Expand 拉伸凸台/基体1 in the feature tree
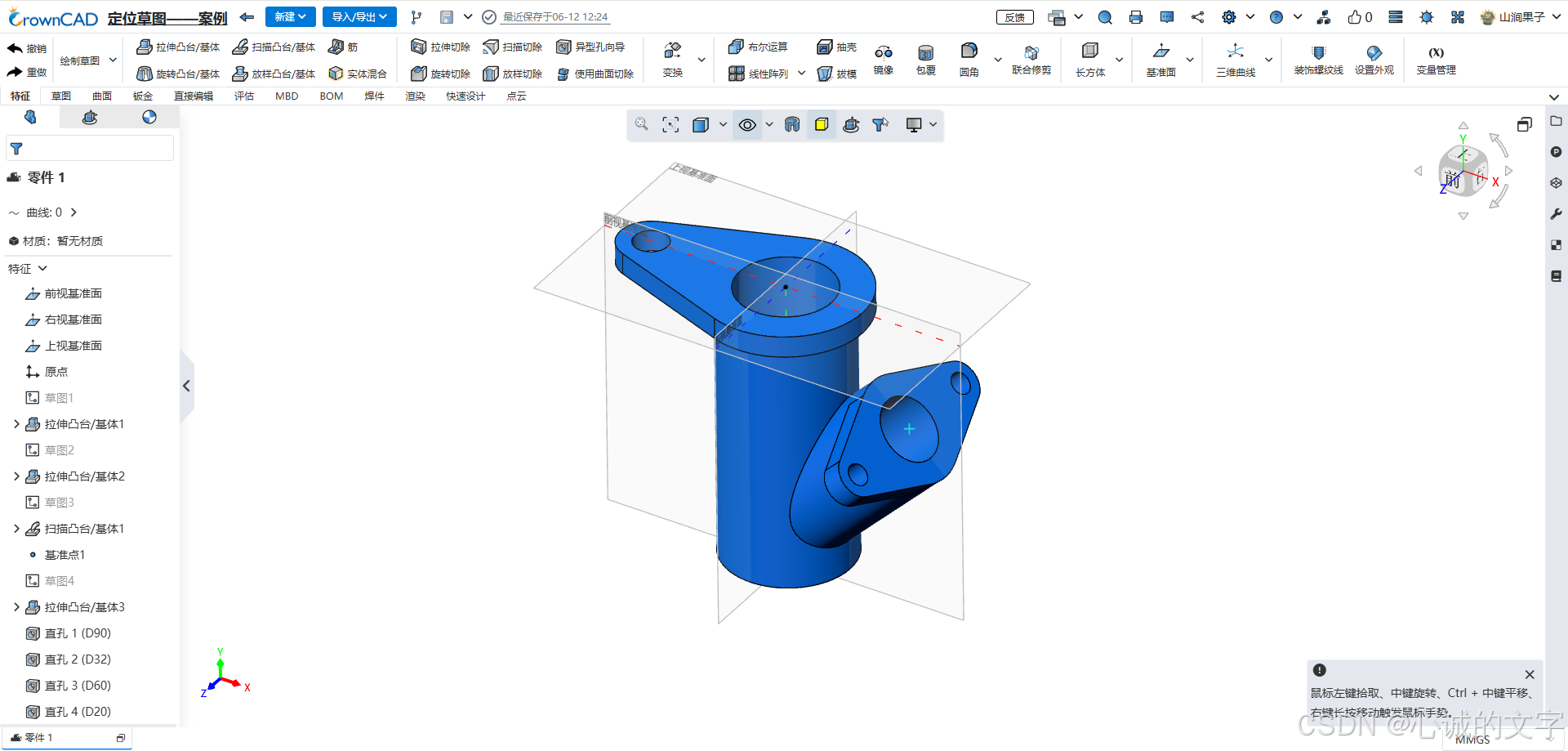 [x=16, y=423]
